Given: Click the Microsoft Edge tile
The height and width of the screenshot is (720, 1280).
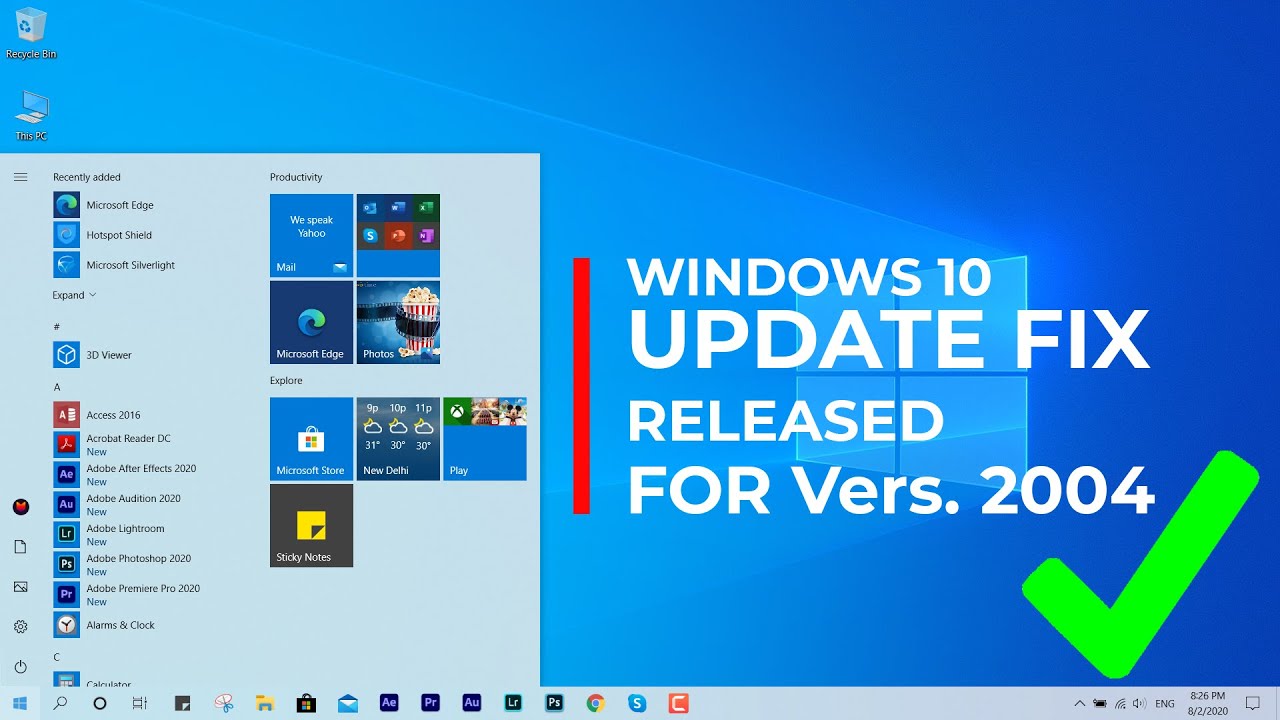Looking at the screenshot, I should click(x=311, y=322).
